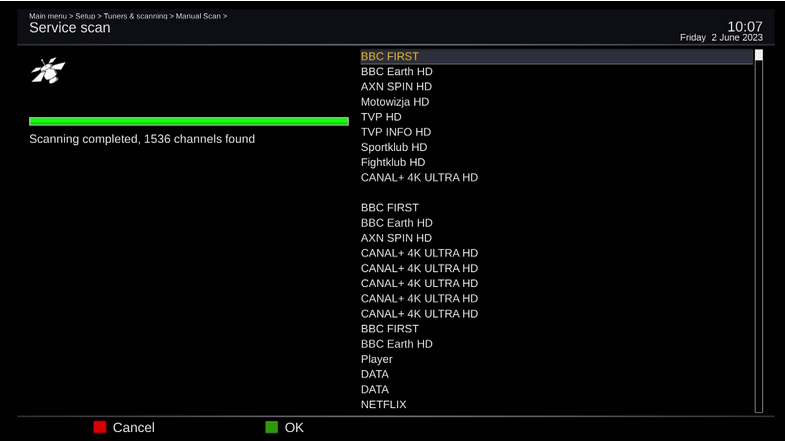Click the 'Friday 2 June 2023' date

tap(721, 38)
